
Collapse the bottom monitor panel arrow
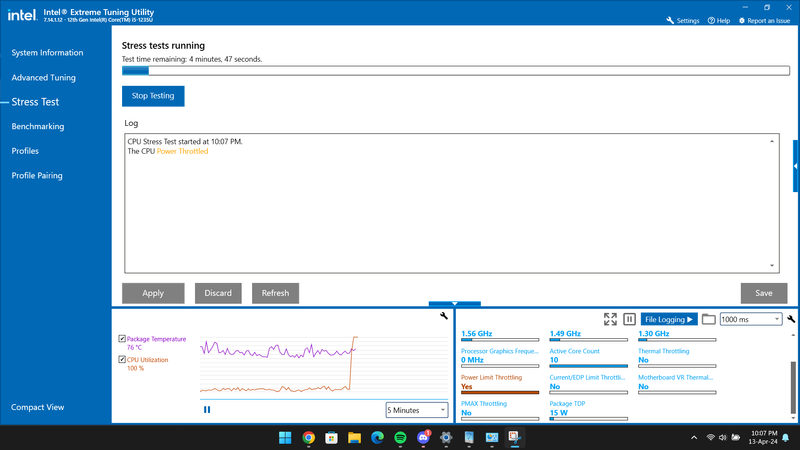pos(455,304)
